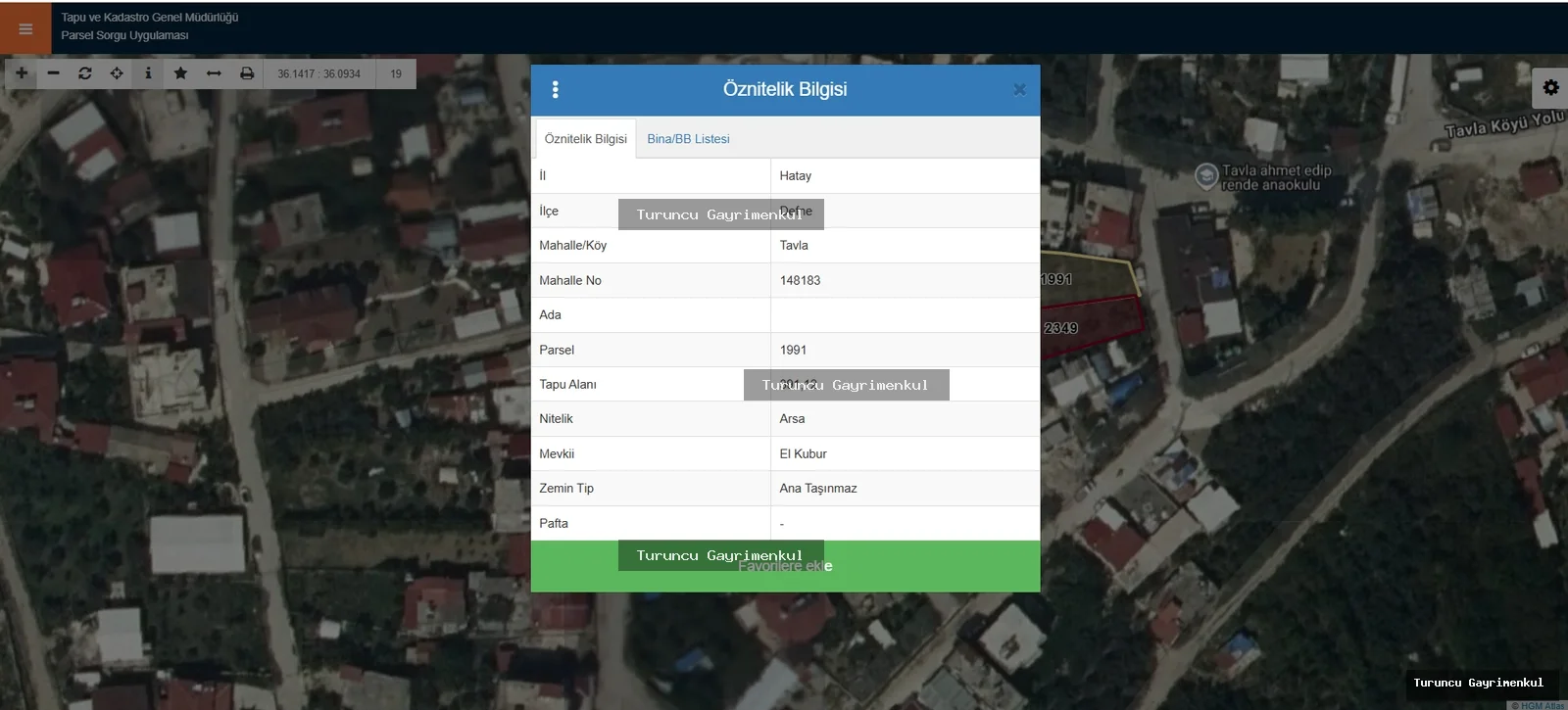
Task: Click the Tavla neighborhood value
Action: point(794,246)
